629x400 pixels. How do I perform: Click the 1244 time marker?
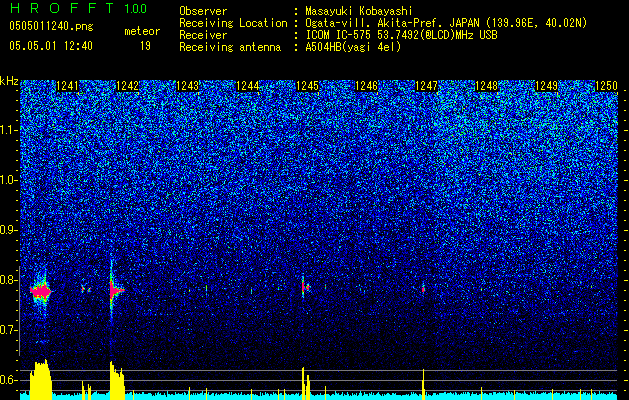[247, 86]
